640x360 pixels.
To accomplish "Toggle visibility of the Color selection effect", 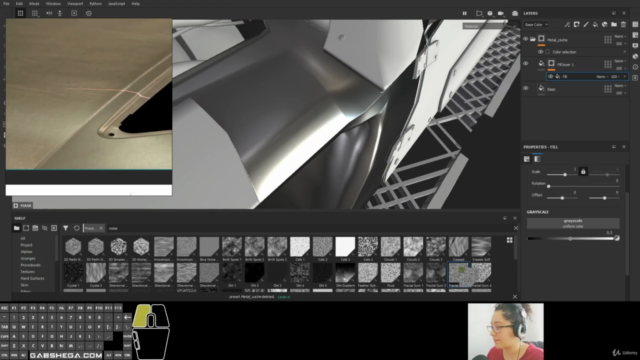I will coord(540,52).
